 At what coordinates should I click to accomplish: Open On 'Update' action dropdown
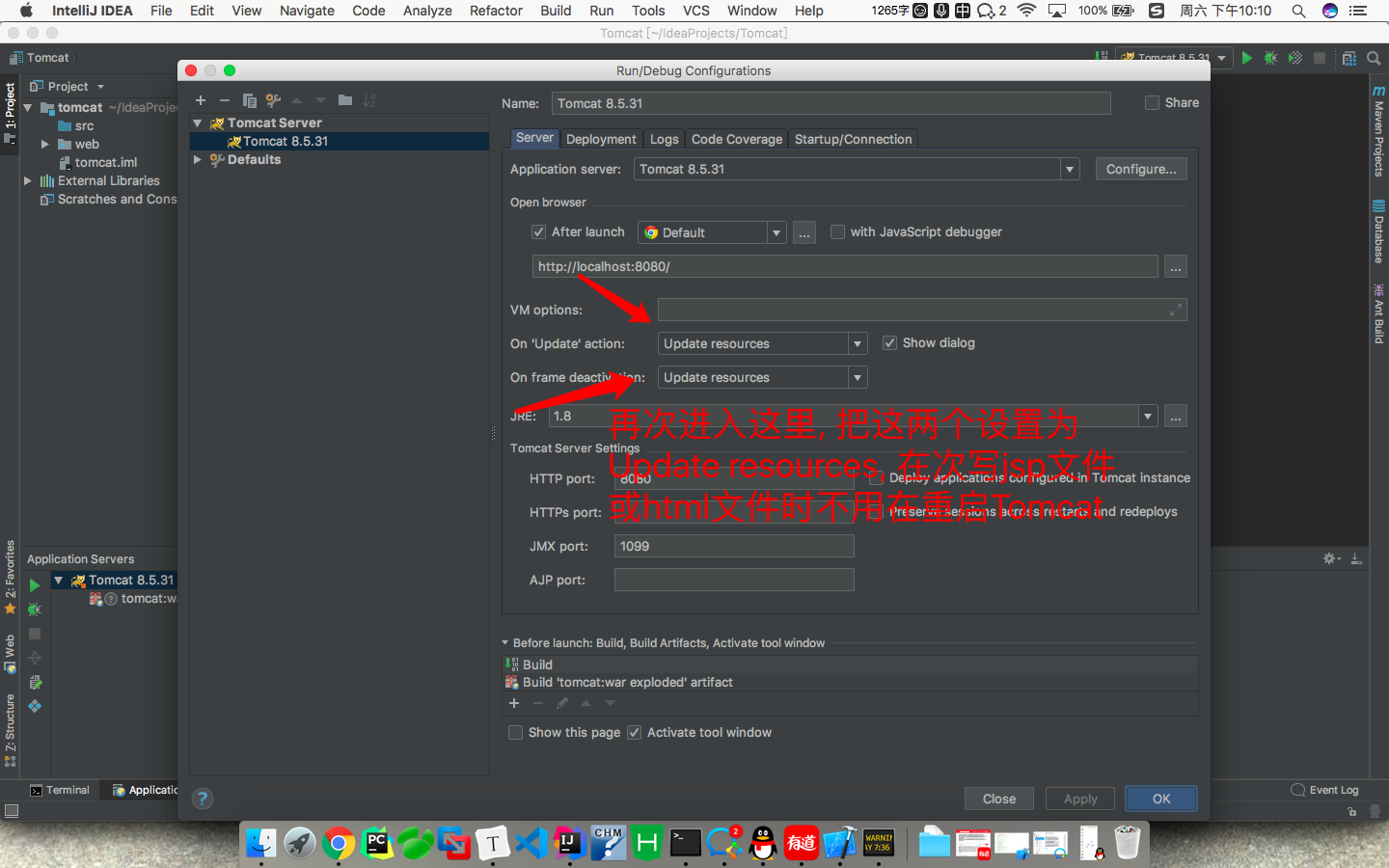point(857,343)
